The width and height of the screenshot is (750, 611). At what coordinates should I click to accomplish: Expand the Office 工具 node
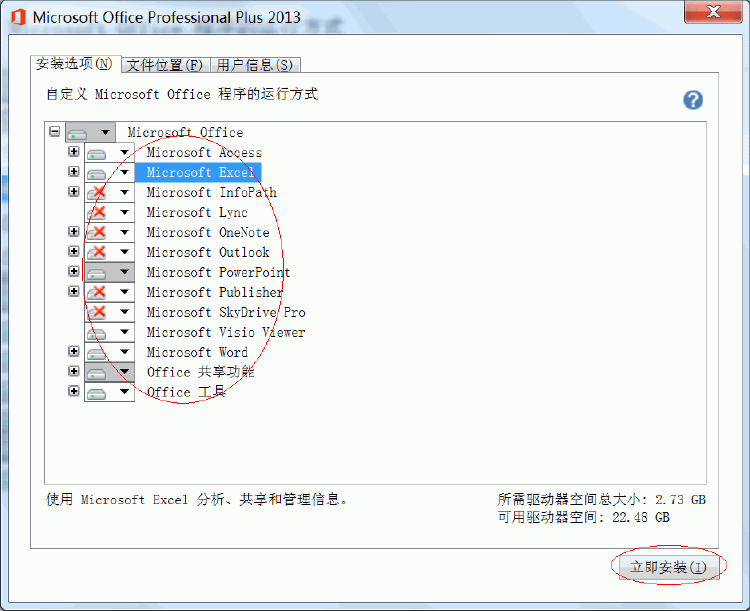[x=74, y=391]
